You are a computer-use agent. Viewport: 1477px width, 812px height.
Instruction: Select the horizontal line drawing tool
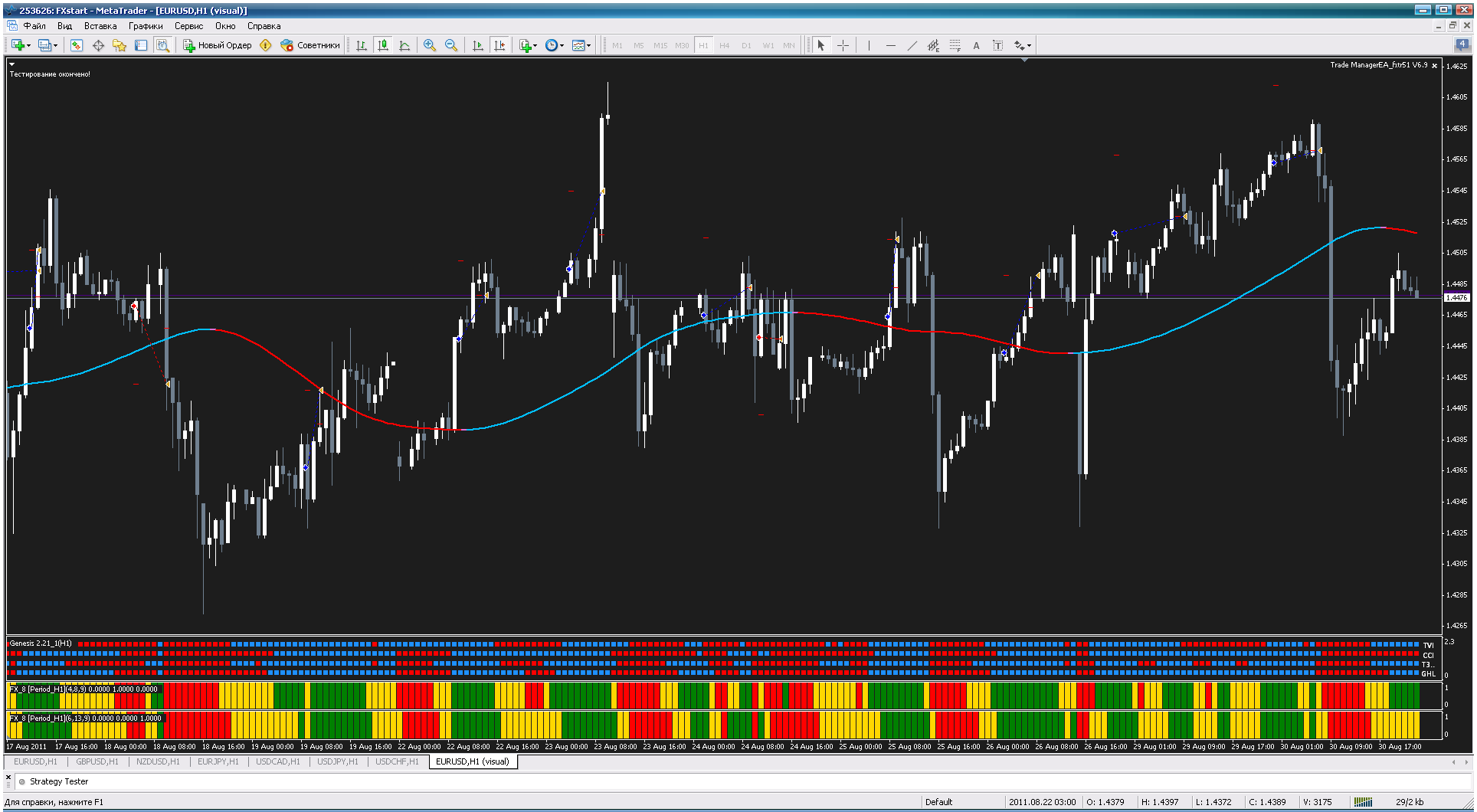point(890,45)
